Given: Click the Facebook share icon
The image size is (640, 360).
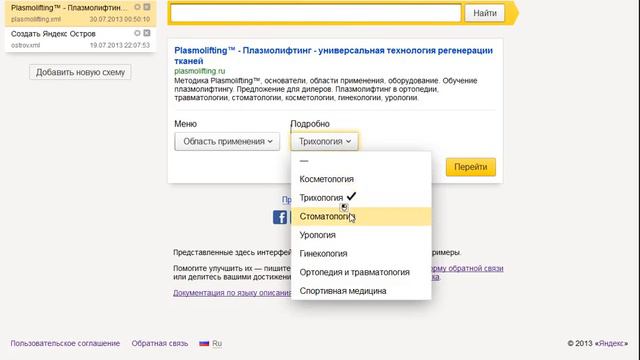Looking at the screenshot, I should click(280, 217).
